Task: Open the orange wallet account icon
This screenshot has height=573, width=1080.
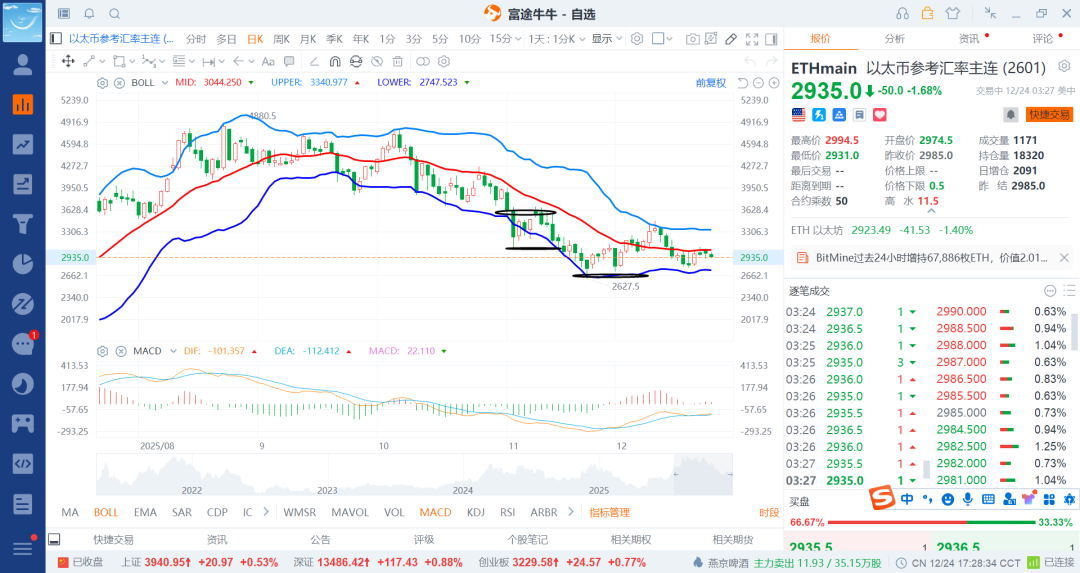Action: click(x=927, y=13)
